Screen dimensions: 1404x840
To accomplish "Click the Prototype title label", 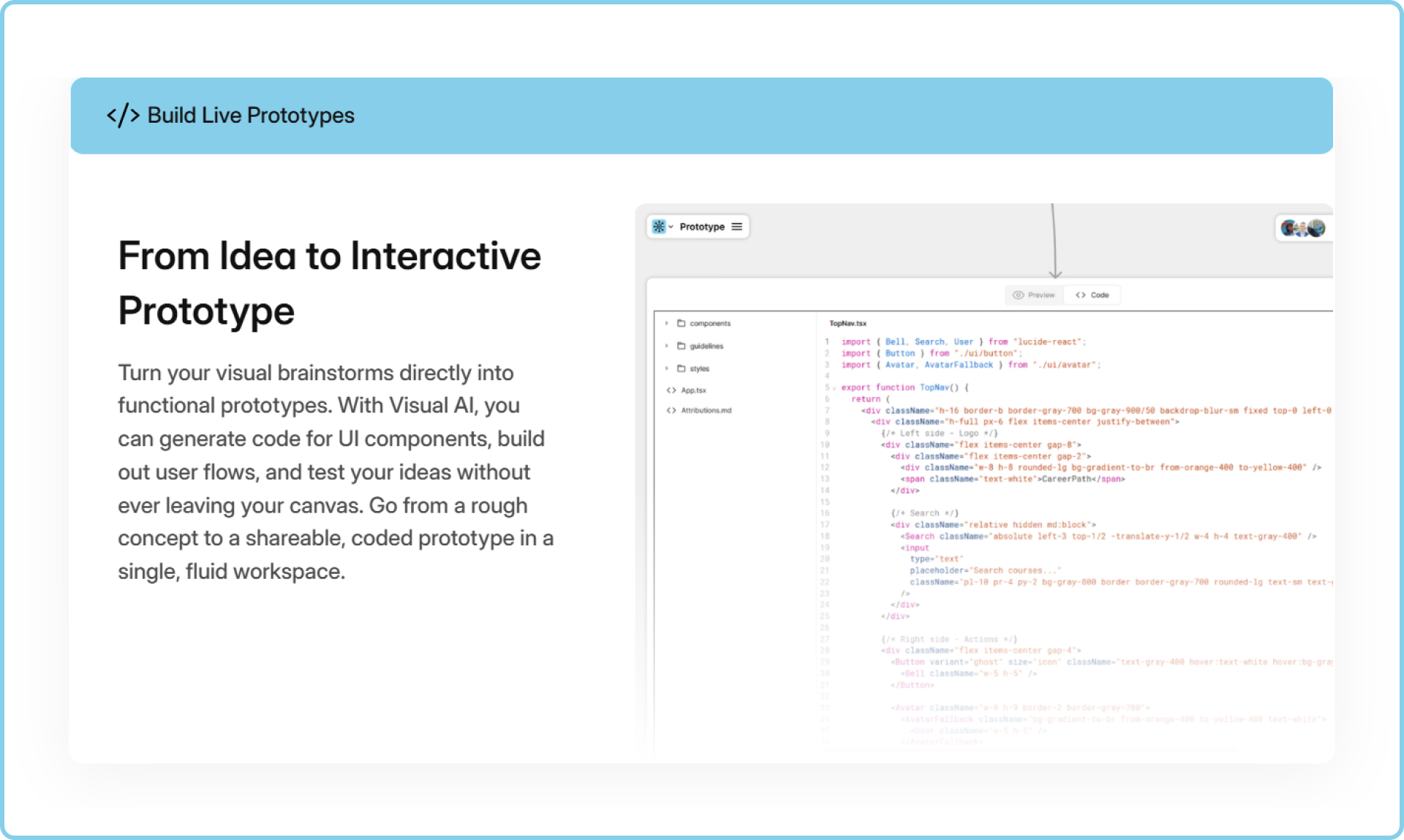I will point(702,227).
